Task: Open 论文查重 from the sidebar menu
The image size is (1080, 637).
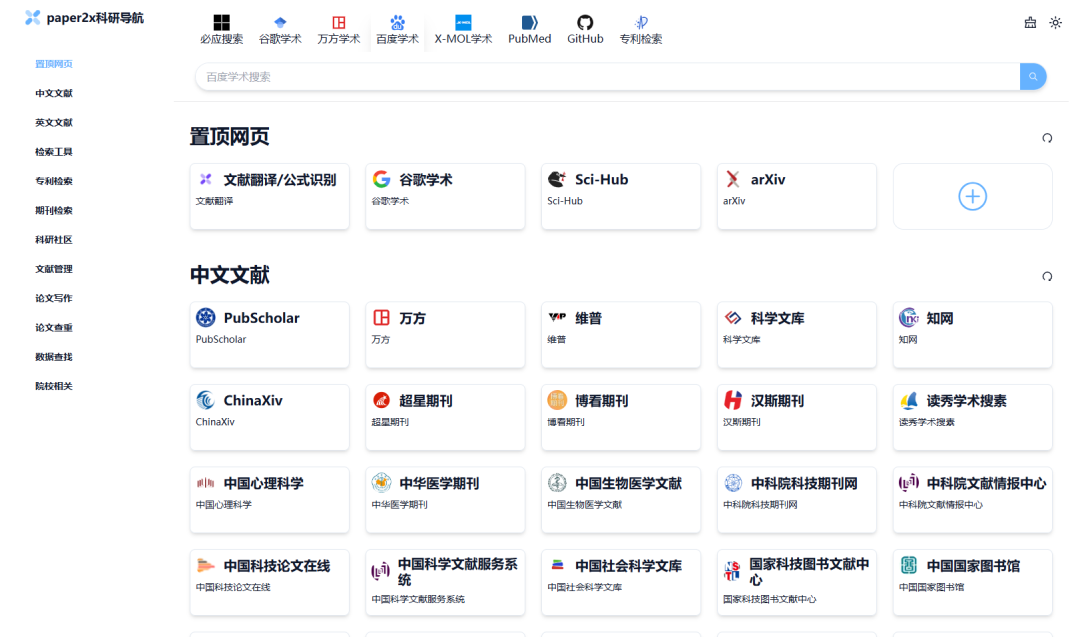Action: pos(54,327)
